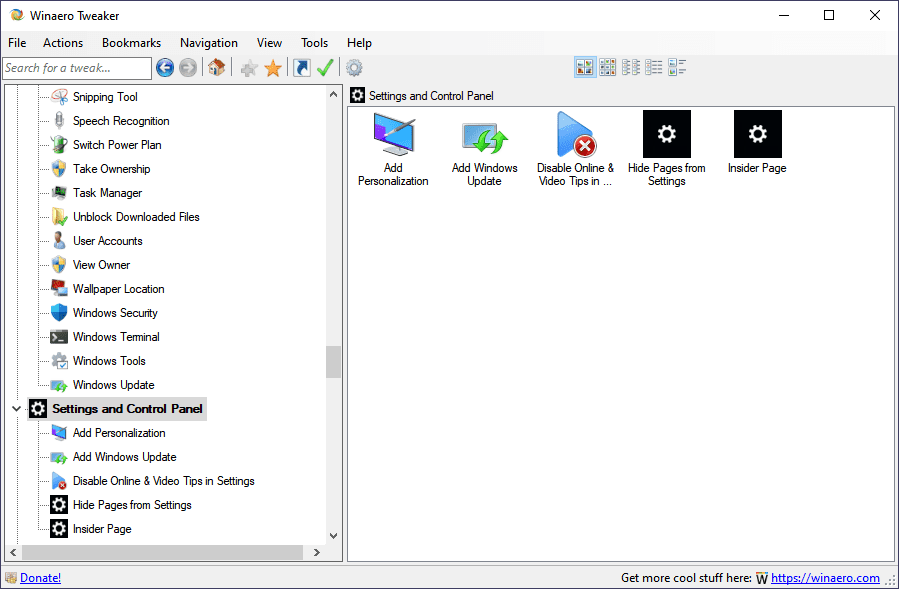This screenshot has height=589, width=899.
Task: Switch to small icons view mode
Action: pyautogui.click(x=631, y=67)
